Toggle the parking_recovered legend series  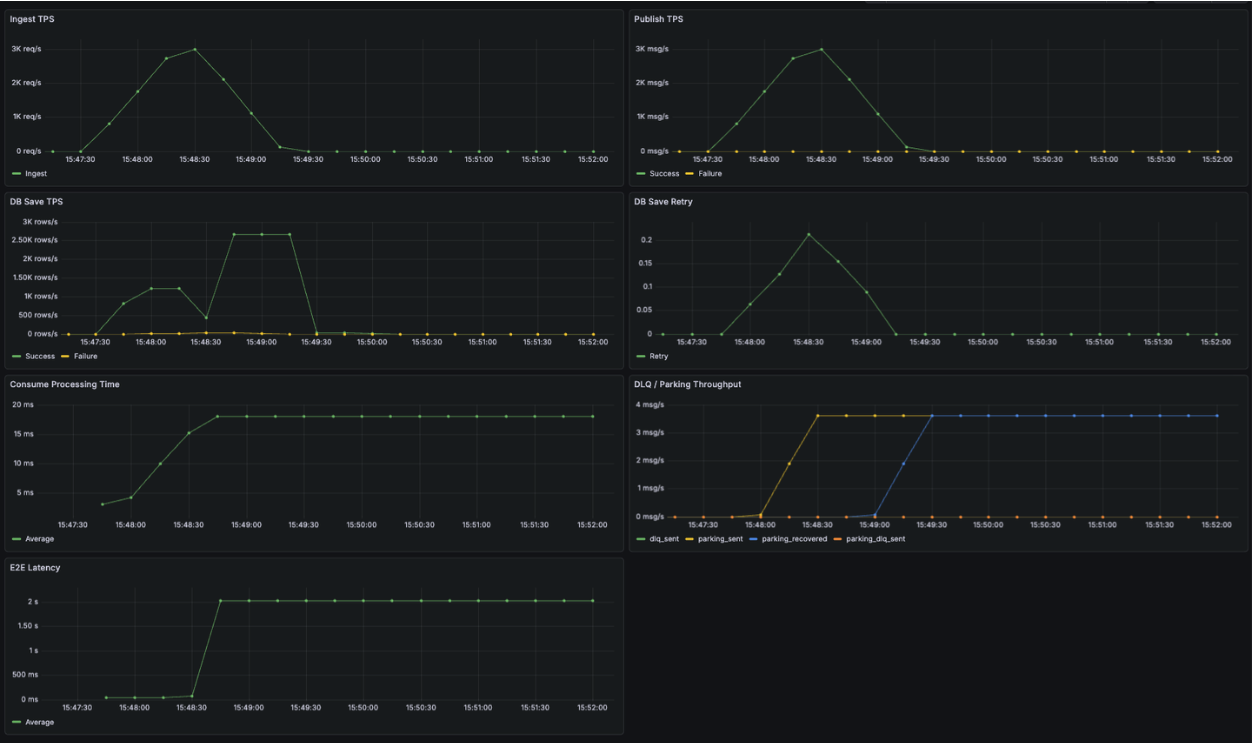pos(794,539)
